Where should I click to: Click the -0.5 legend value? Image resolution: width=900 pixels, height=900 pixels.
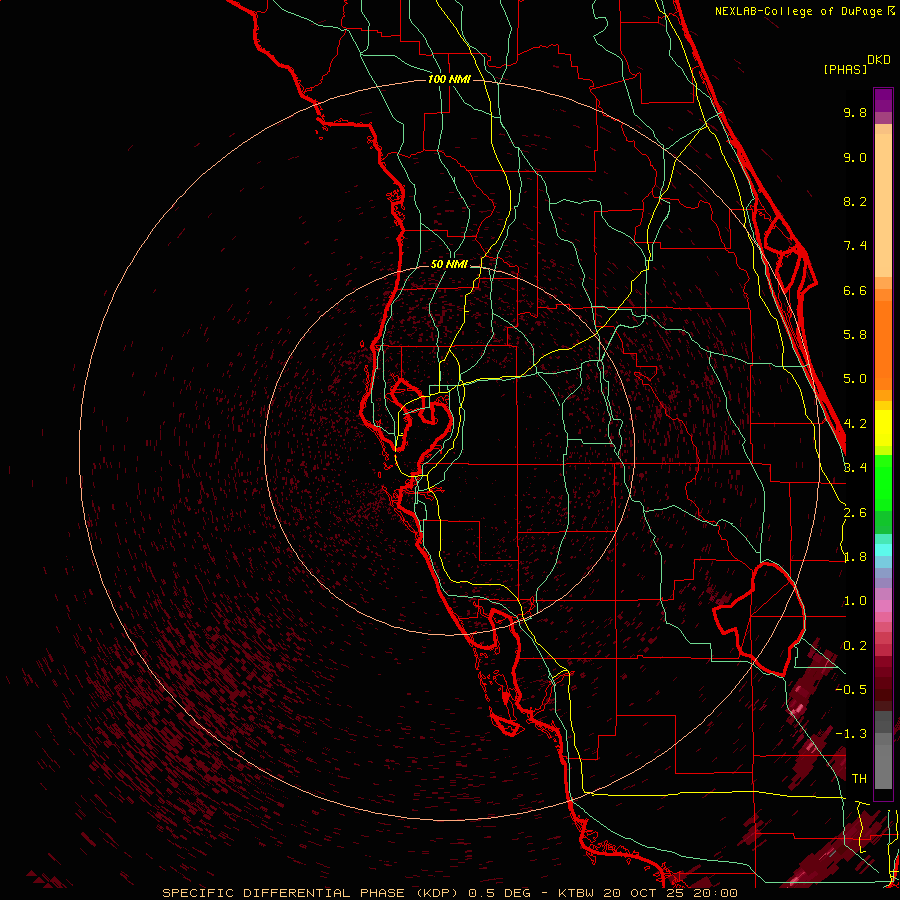pos(851,690)
